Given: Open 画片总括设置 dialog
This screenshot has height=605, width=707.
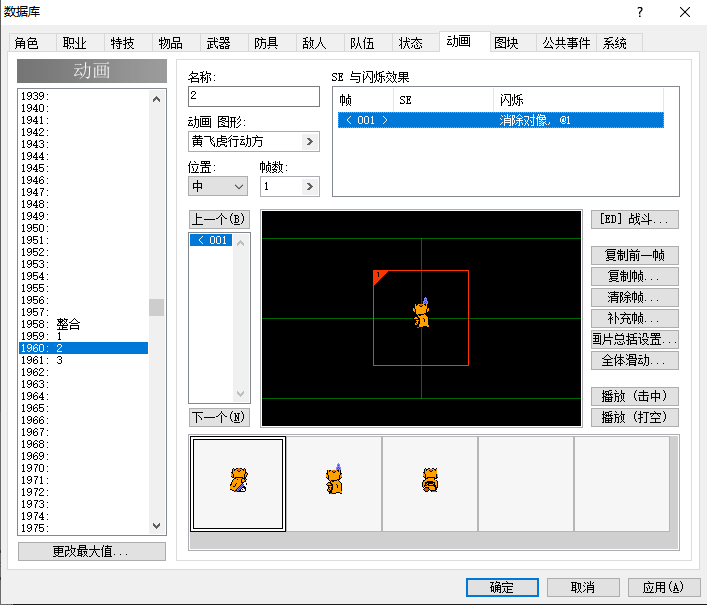Looking at the screenshot, I should (634, 339).
